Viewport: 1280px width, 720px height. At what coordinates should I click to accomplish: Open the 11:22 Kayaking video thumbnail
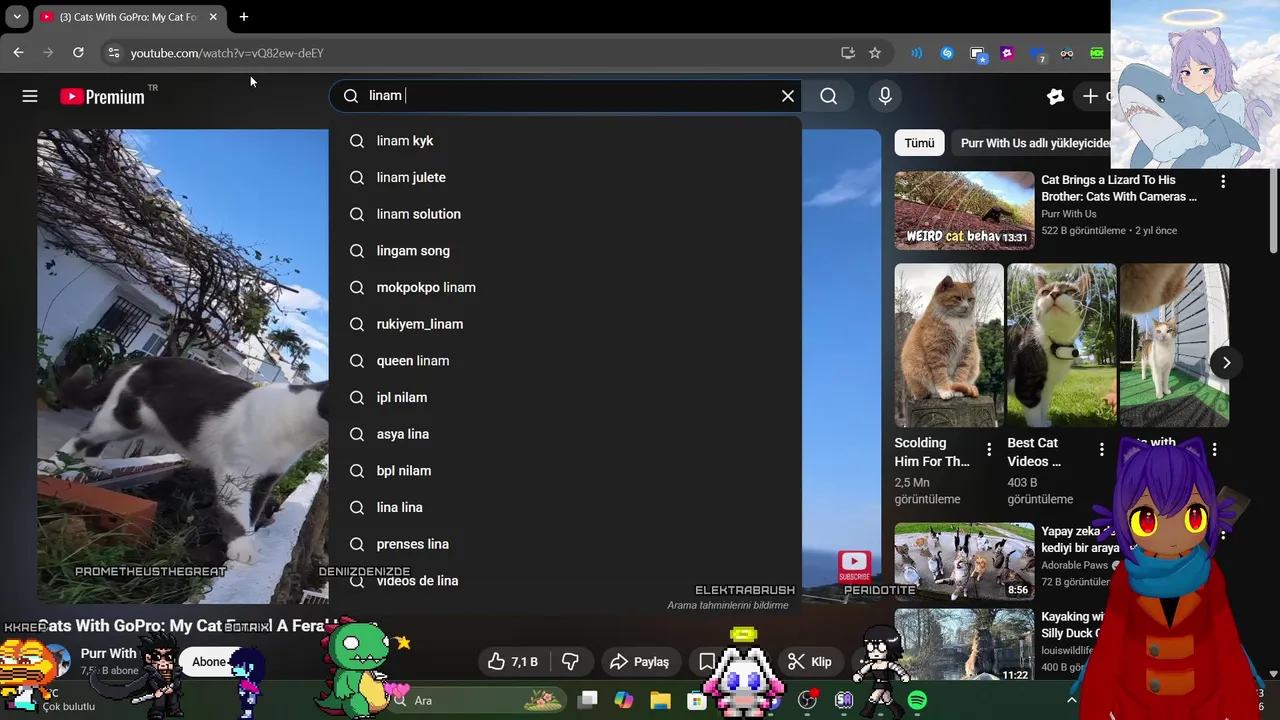(x=964, y=646)
